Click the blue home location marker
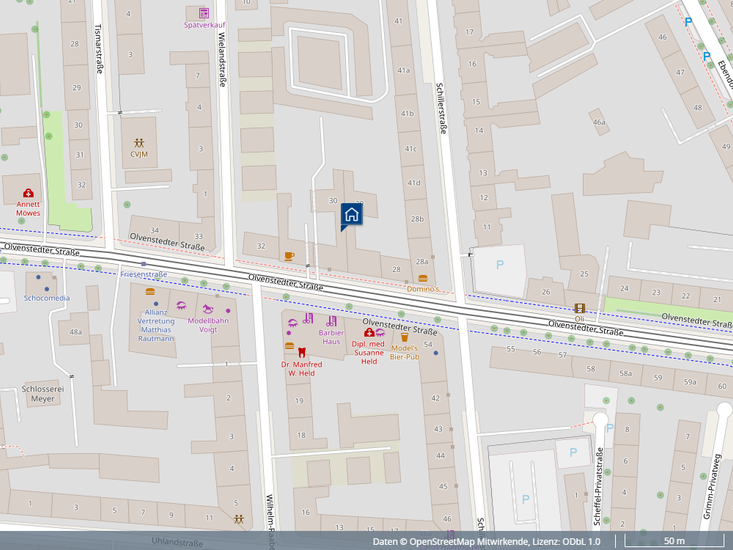This screenshot has width=733, height=550. coord(351,215)
